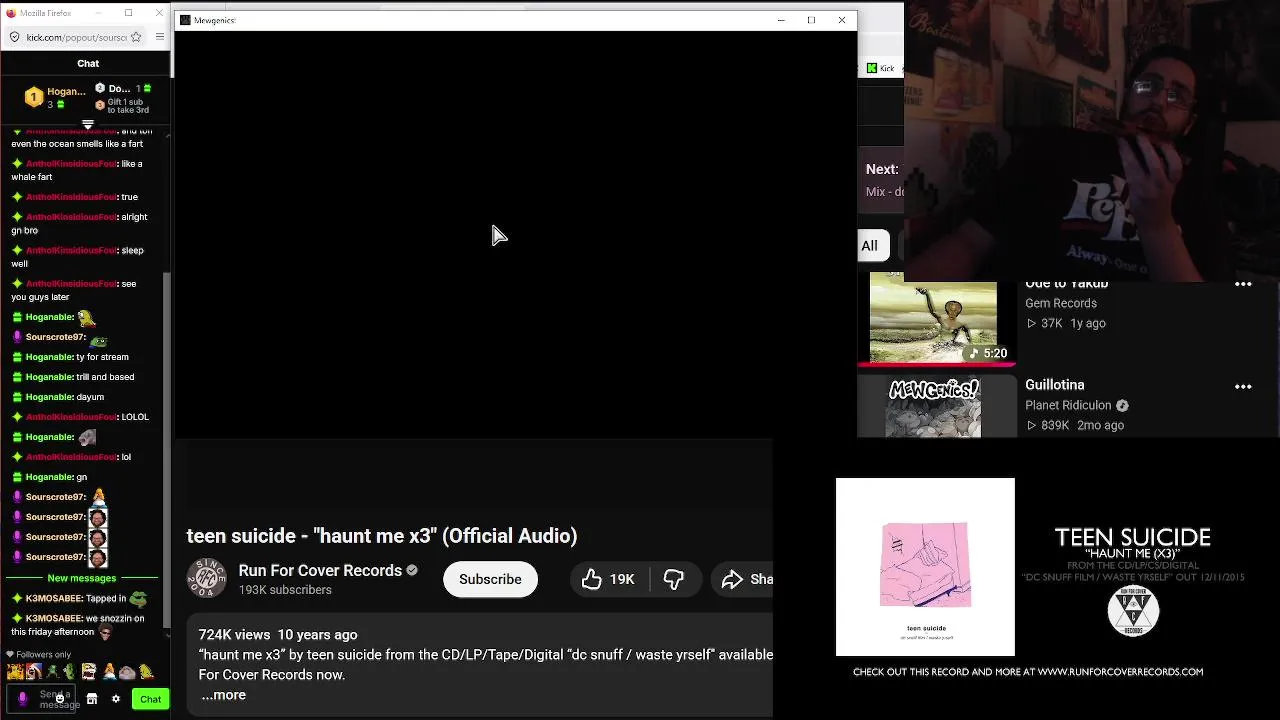Insert the second emote in quick emote bar
Screen dimensions: 1280x720
33,672
